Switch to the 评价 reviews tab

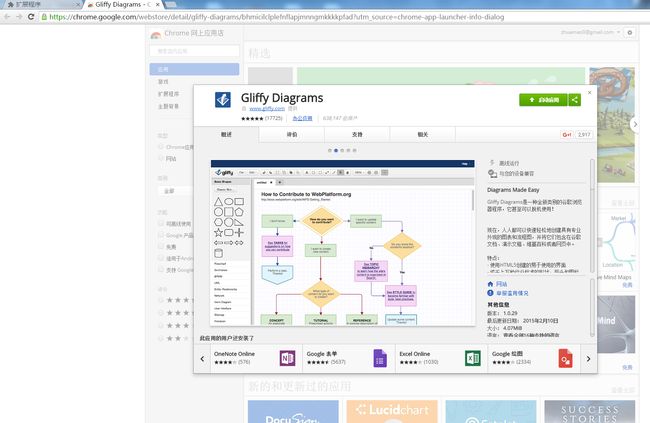click(x=292, y=134)
